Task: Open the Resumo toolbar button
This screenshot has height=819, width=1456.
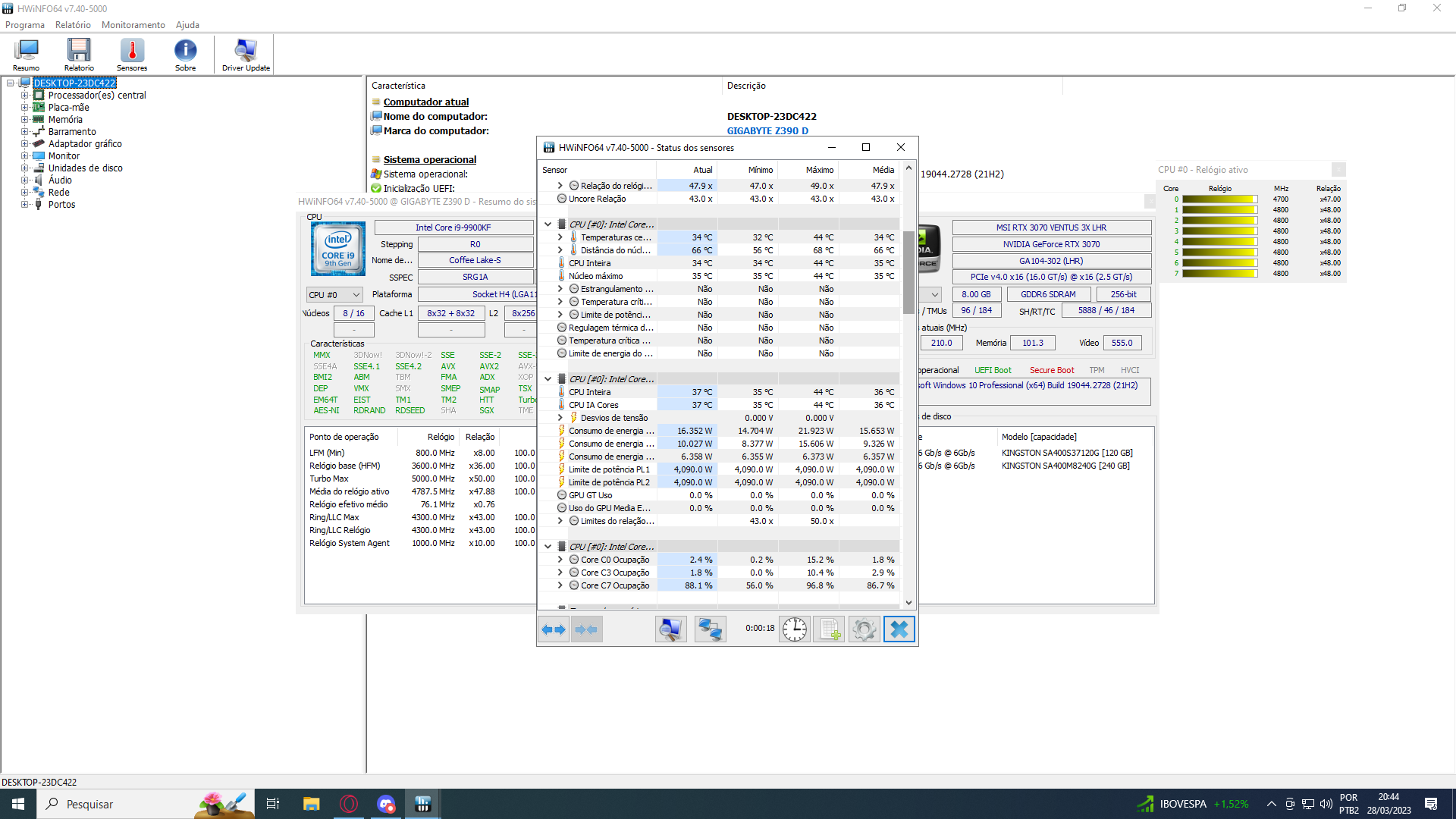Action: [27, 55]
